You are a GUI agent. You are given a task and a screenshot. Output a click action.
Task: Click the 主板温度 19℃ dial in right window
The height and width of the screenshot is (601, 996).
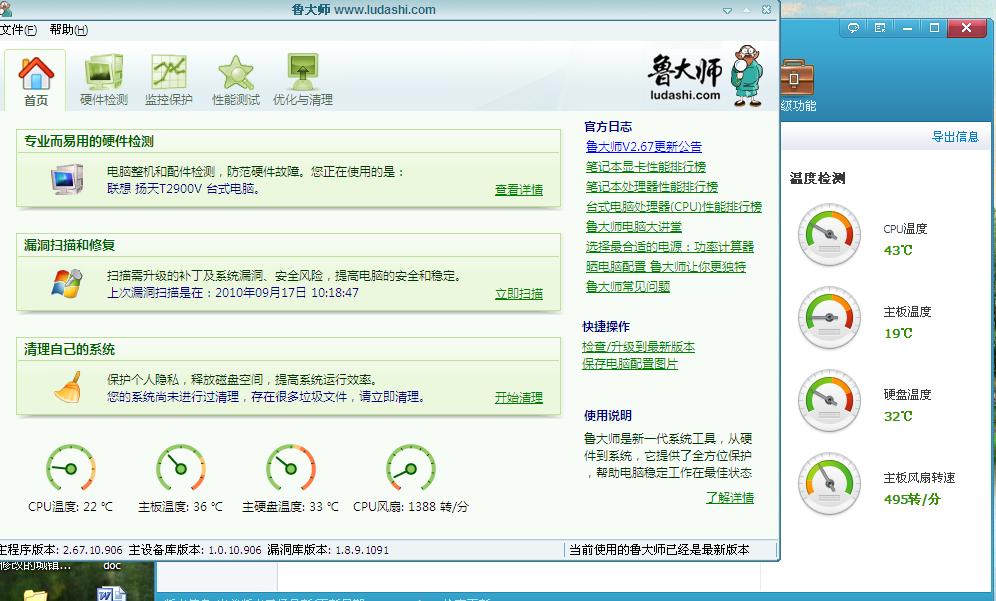click(829, 317)
